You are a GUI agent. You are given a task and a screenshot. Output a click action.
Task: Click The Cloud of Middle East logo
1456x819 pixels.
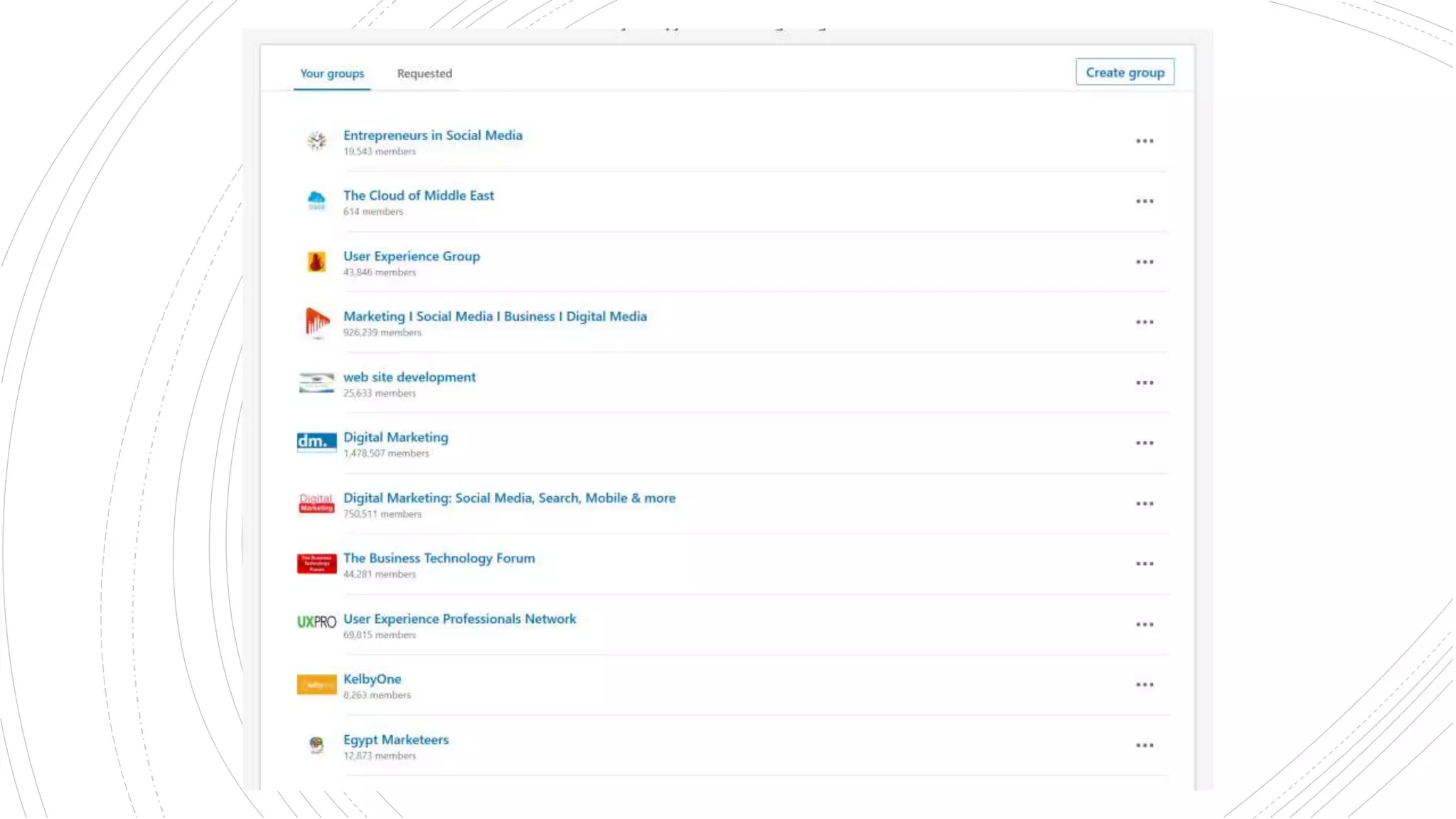[x=316, y=201]
